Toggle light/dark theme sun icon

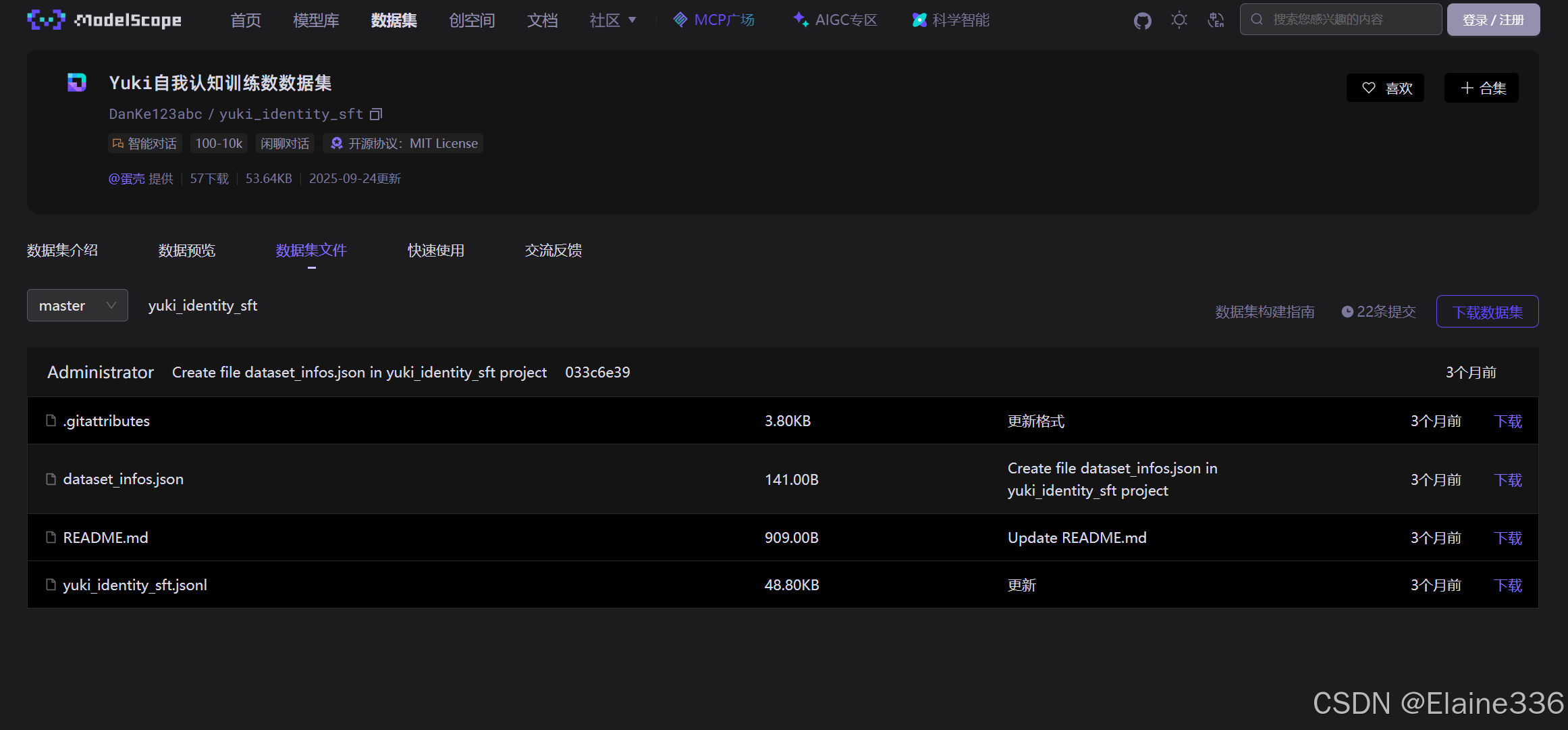tap(1179, 20)
